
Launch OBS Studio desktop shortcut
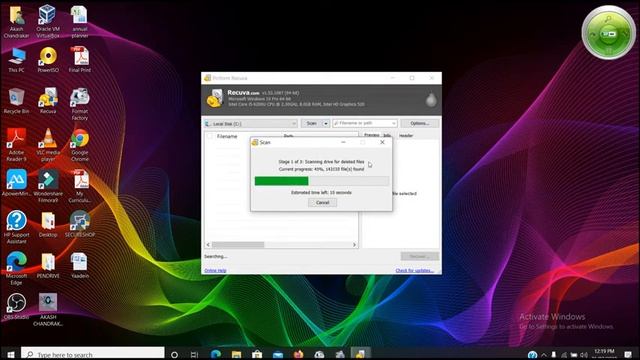pyautogui.click(x=16, y=306)
